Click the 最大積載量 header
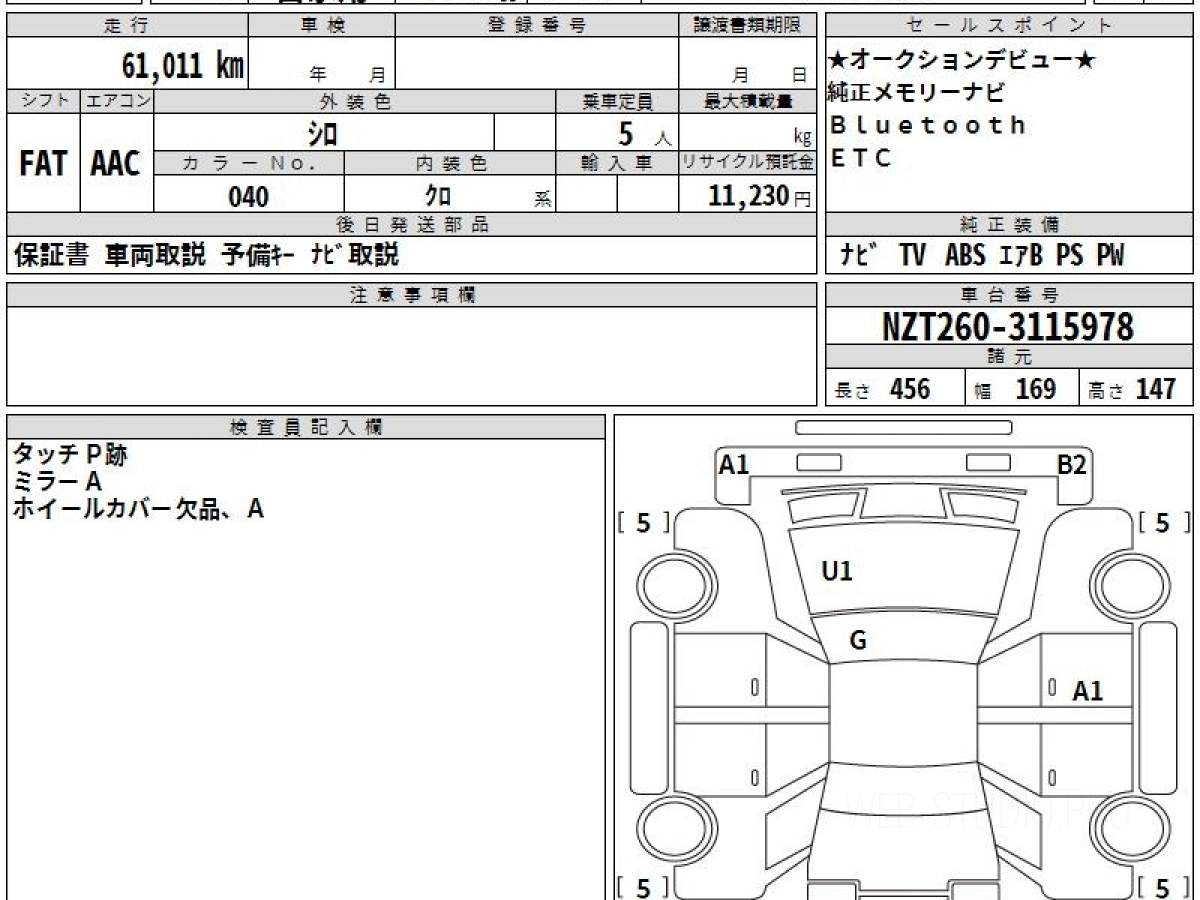Screen dimensions: 1200x900 tap(748, 101)
